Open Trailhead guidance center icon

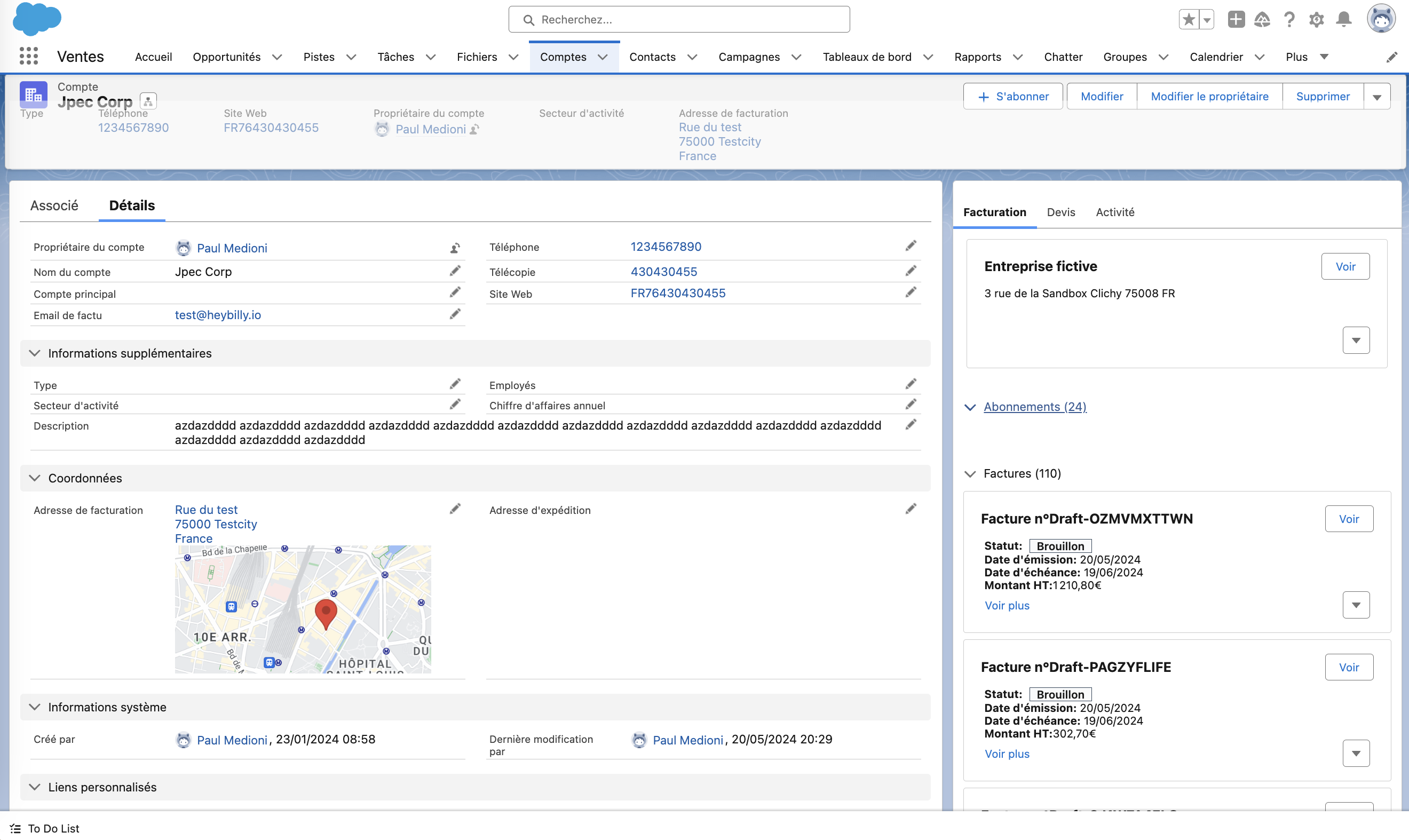coord(1262,20)
